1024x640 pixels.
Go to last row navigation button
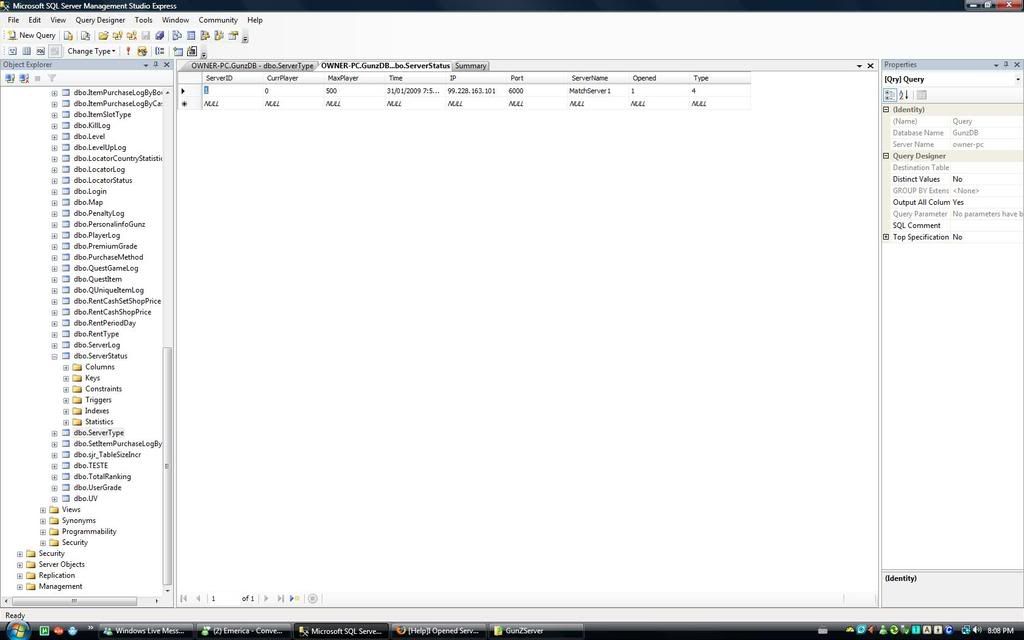click(280, 598)
